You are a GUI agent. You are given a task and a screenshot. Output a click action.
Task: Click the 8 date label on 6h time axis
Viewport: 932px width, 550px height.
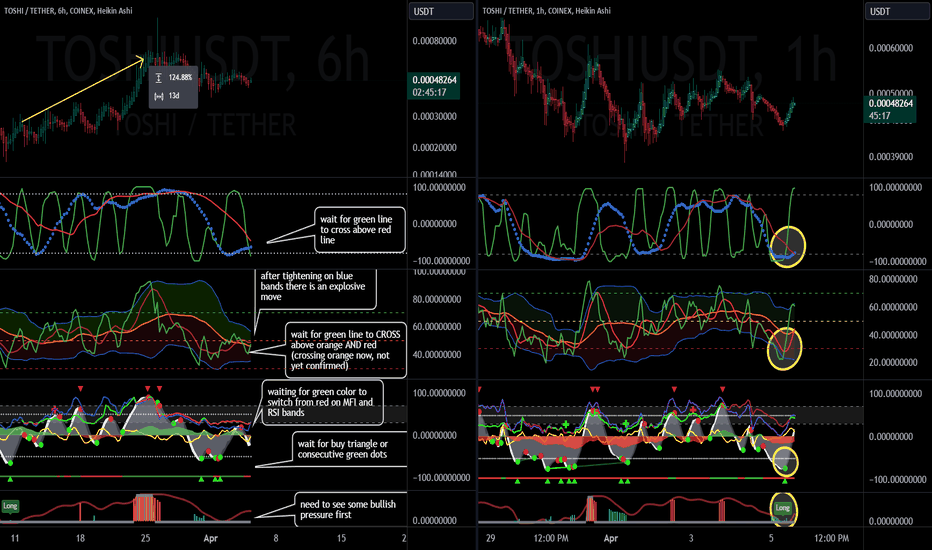(276, 538)
